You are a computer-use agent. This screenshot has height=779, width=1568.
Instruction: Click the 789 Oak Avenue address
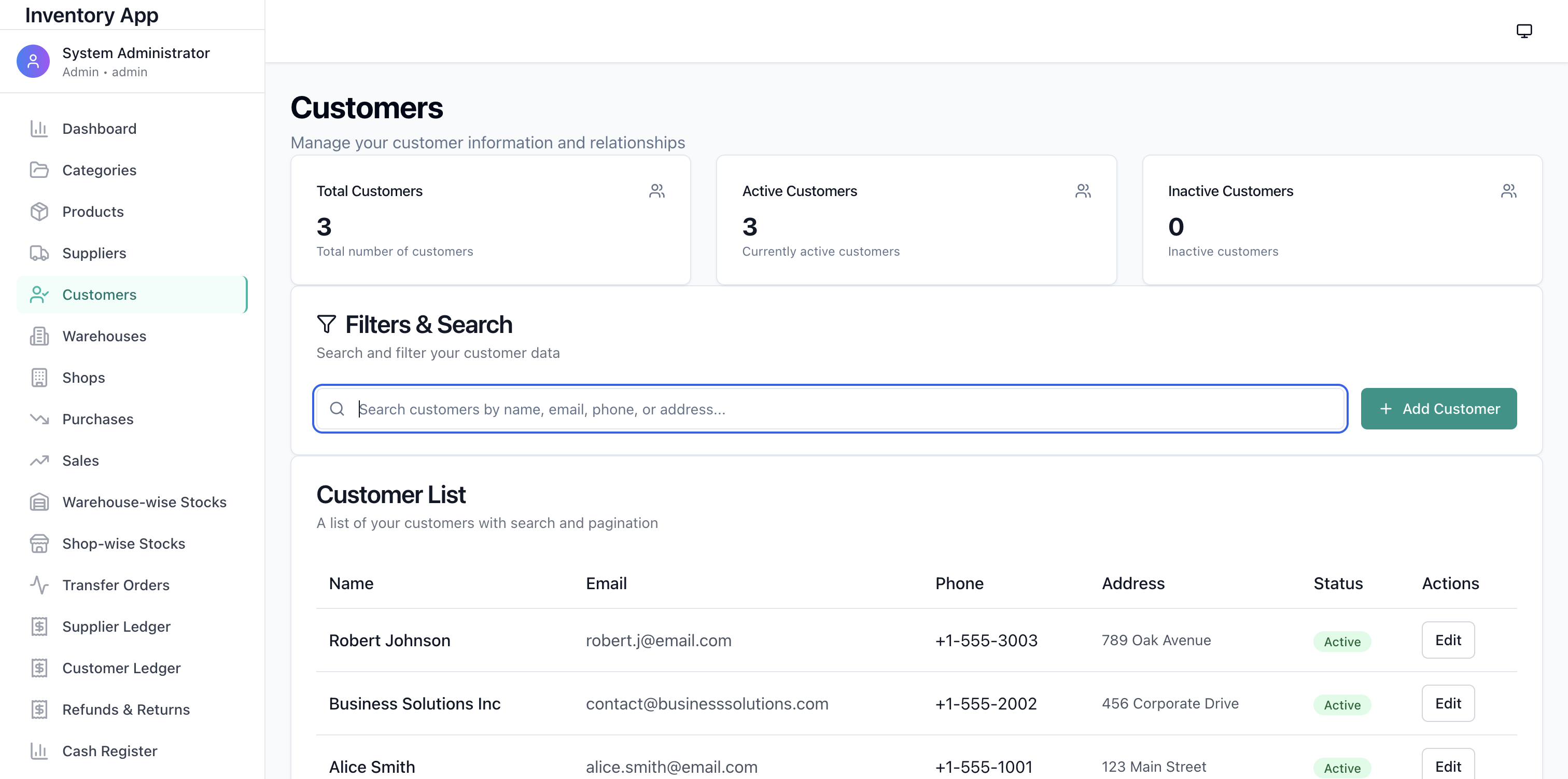[1156, 640]
